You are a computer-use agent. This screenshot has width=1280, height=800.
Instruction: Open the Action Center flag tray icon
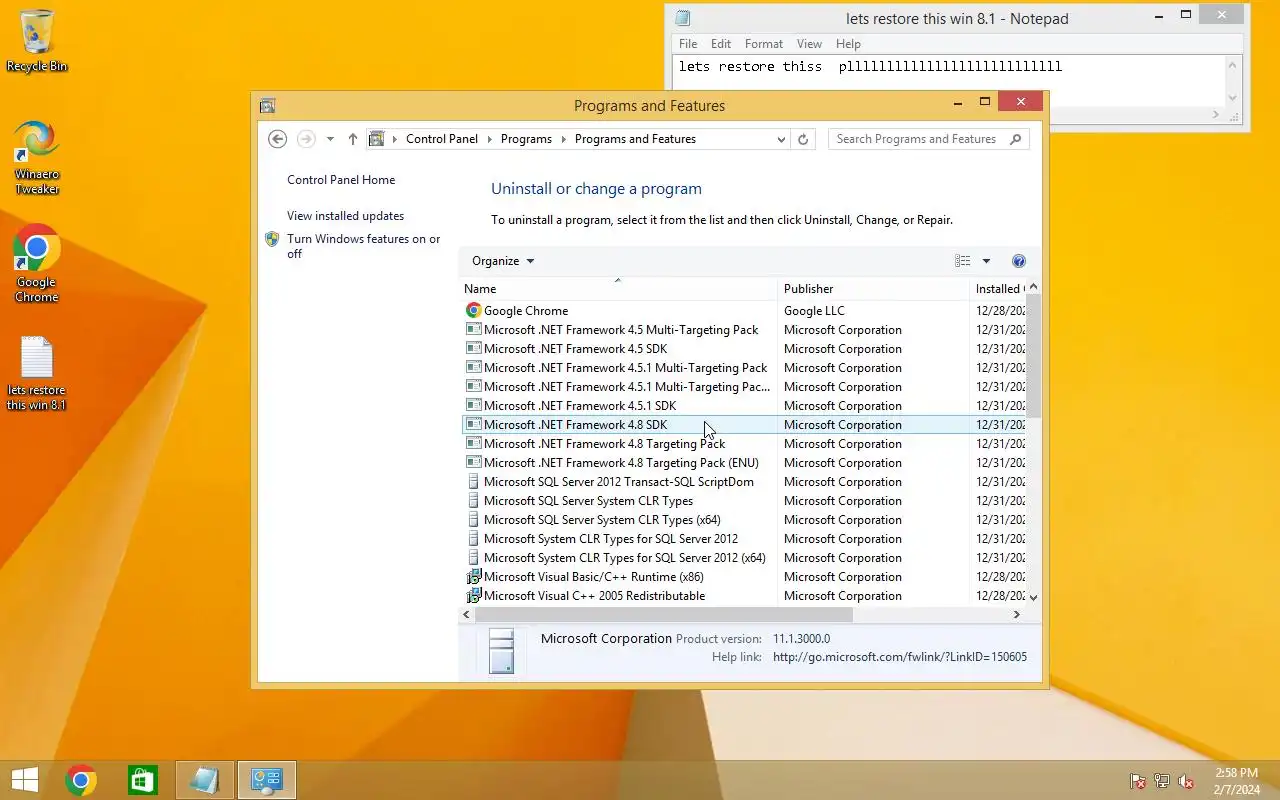[x=1137, y=781]
